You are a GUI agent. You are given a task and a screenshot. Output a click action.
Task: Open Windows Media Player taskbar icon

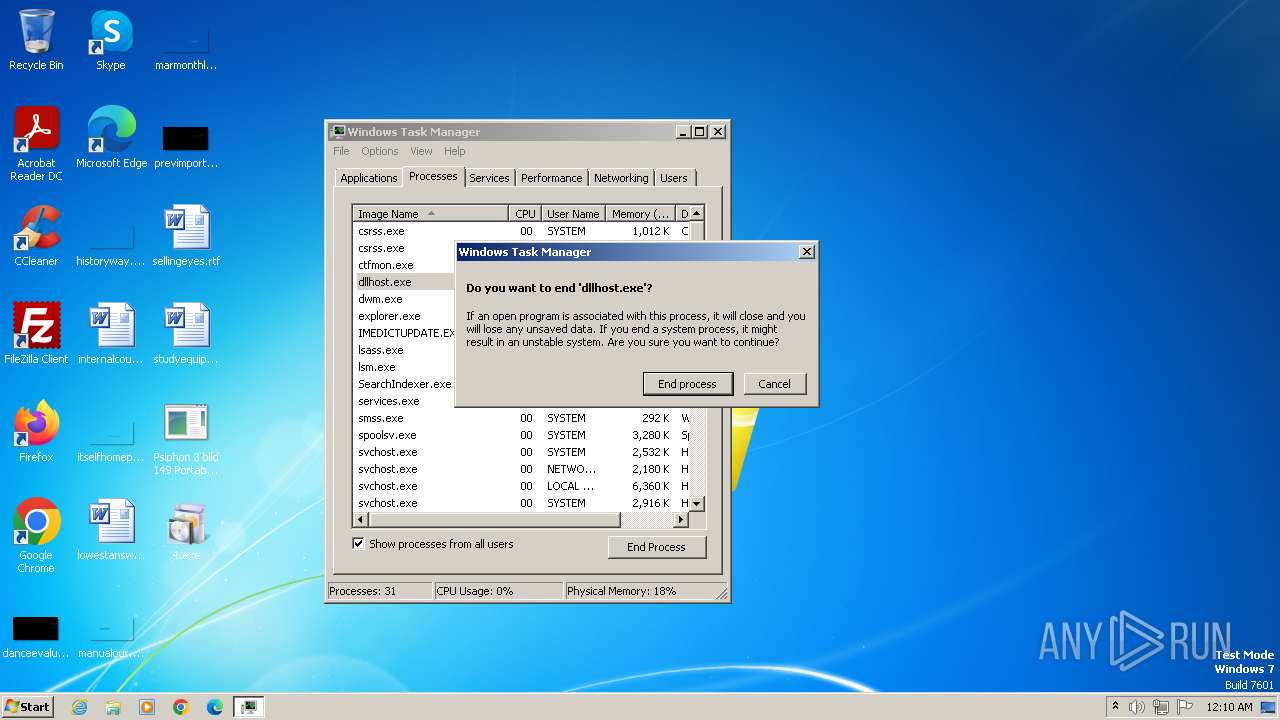[147, 707]
